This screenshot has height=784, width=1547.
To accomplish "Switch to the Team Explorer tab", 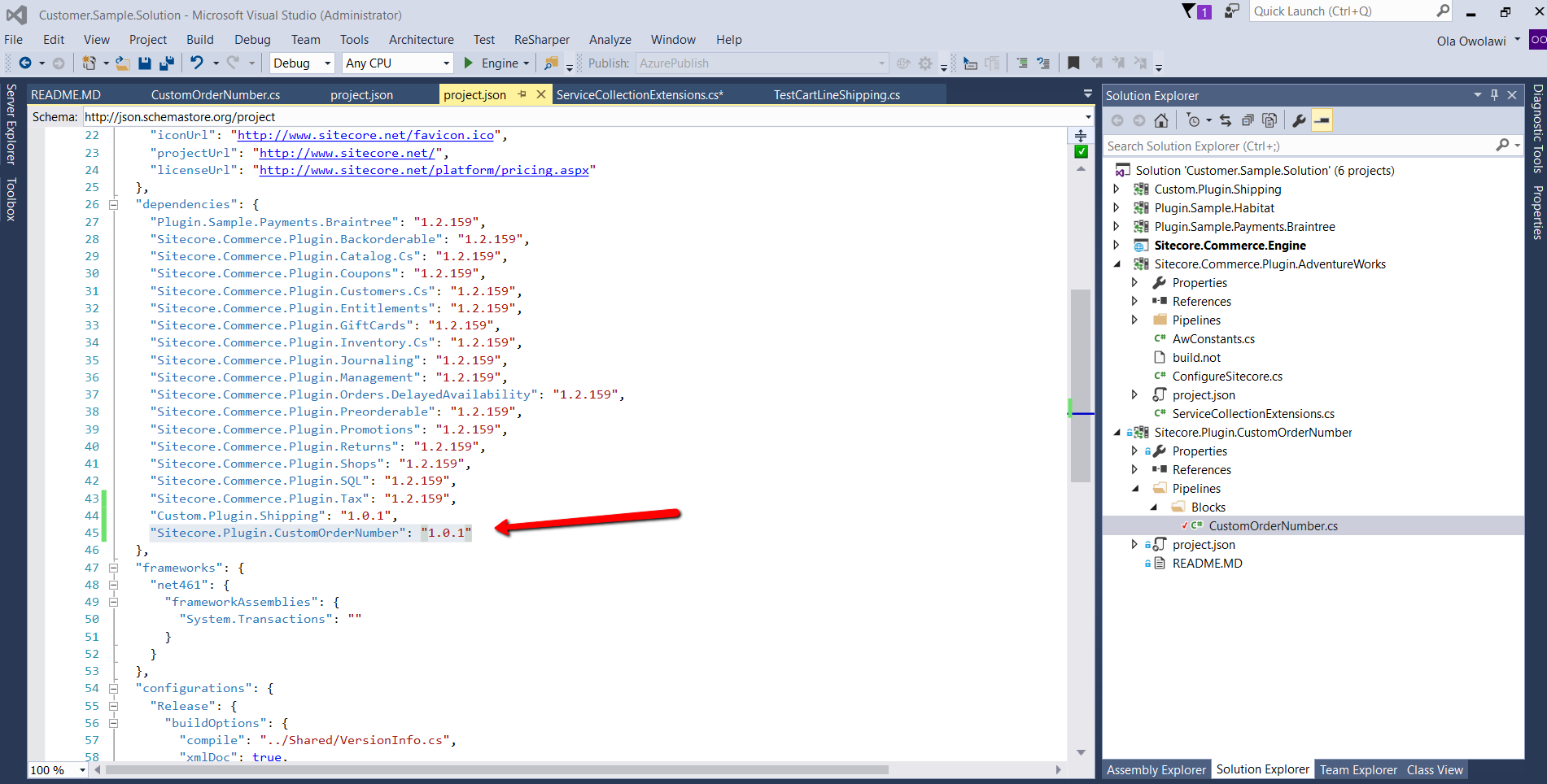I will 1358,769.
